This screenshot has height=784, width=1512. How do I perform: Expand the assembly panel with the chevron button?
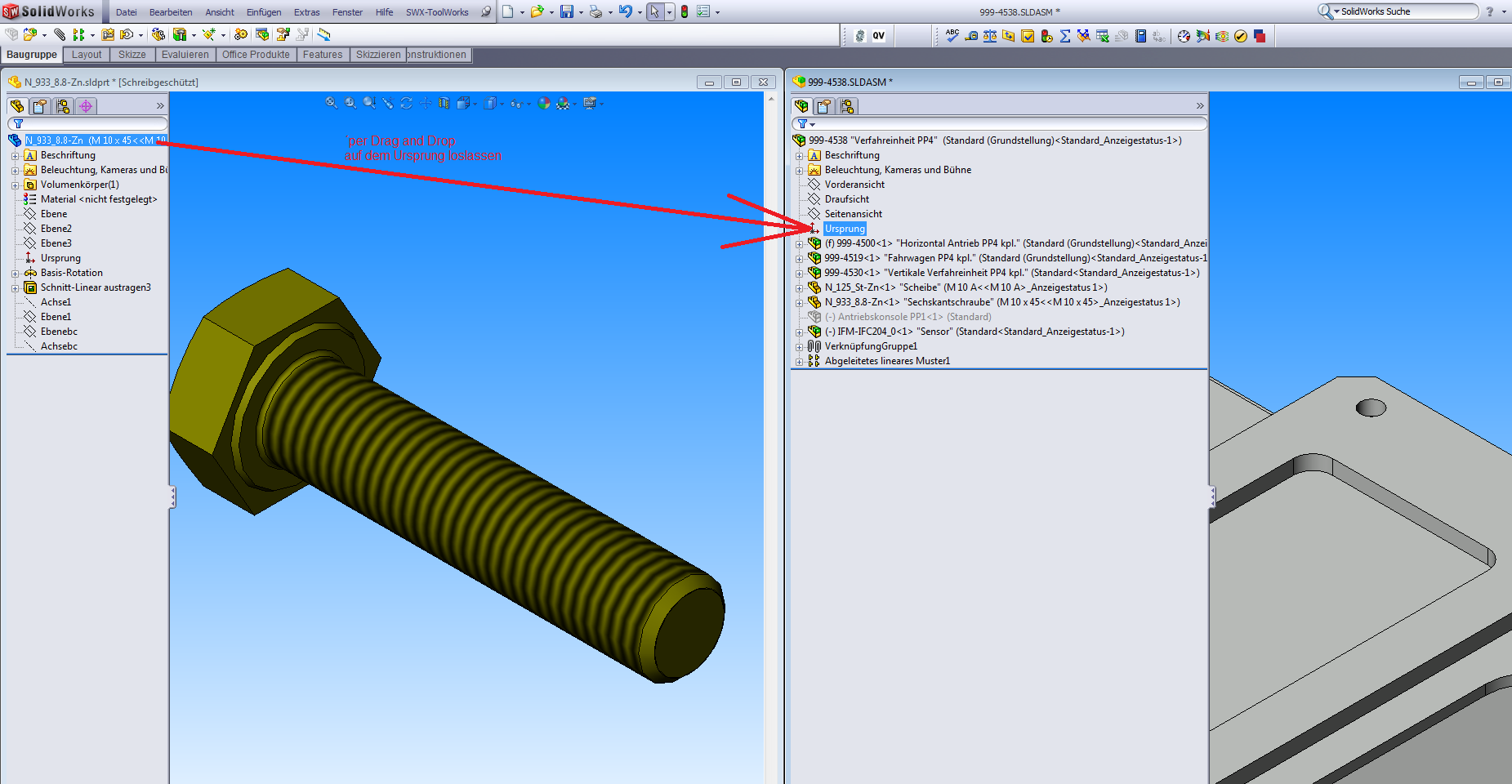1199,106
